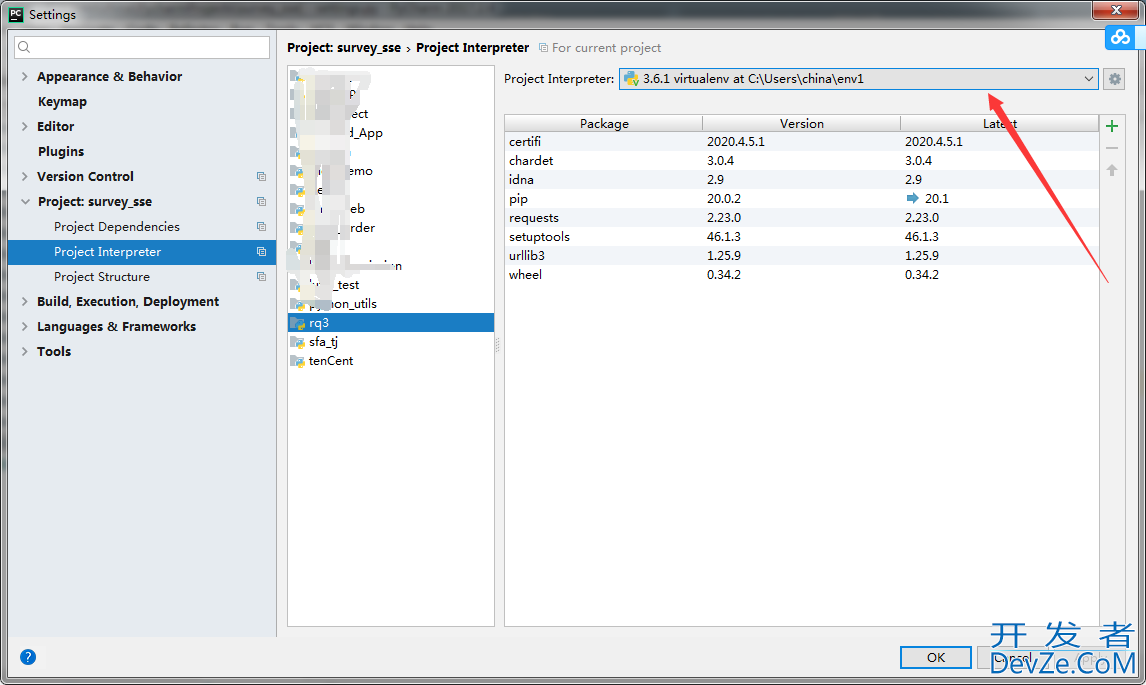Expand the Tools section
The image size is (1146, 685).
(x=25, y=351)
